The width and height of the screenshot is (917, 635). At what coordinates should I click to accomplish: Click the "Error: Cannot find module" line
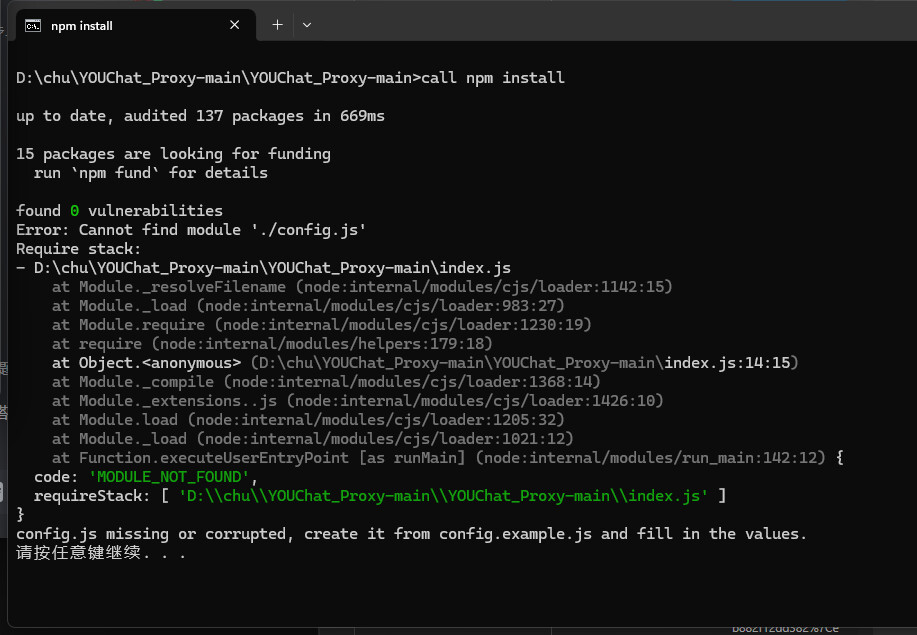[190, 230]
